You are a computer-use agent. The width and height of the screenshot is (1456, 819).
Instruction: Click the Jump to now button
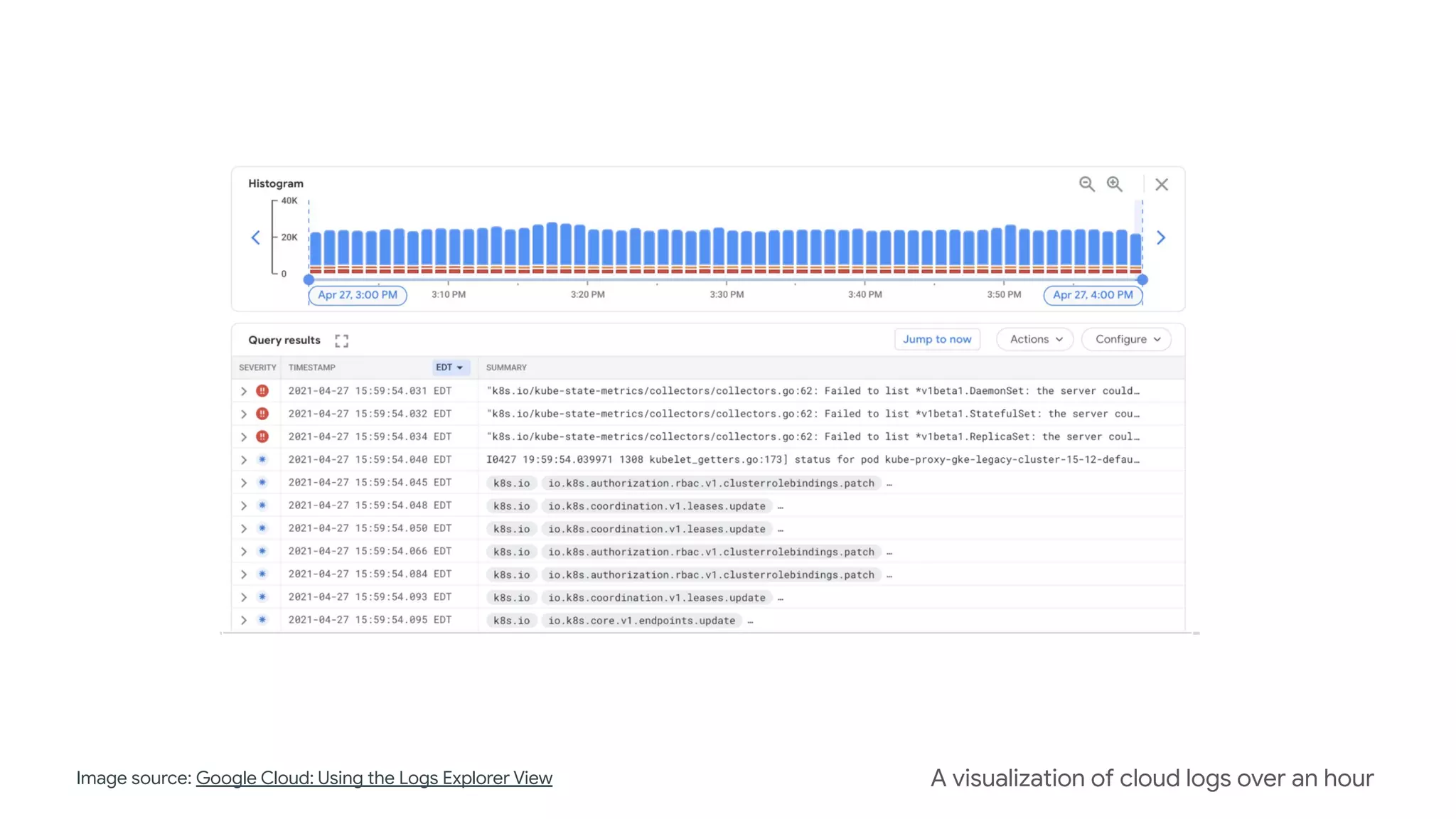pos(937,339)
